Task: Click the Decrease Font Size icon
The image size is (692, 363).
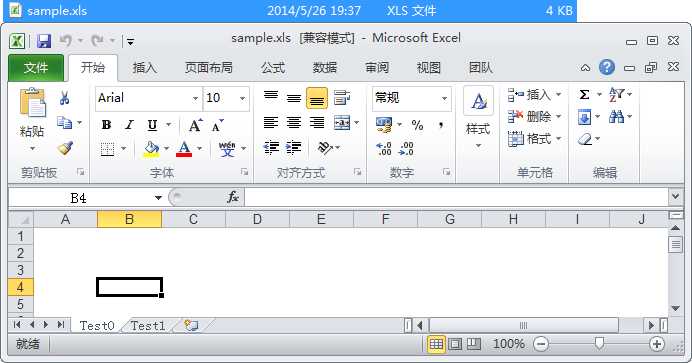Action: [217, 125]
